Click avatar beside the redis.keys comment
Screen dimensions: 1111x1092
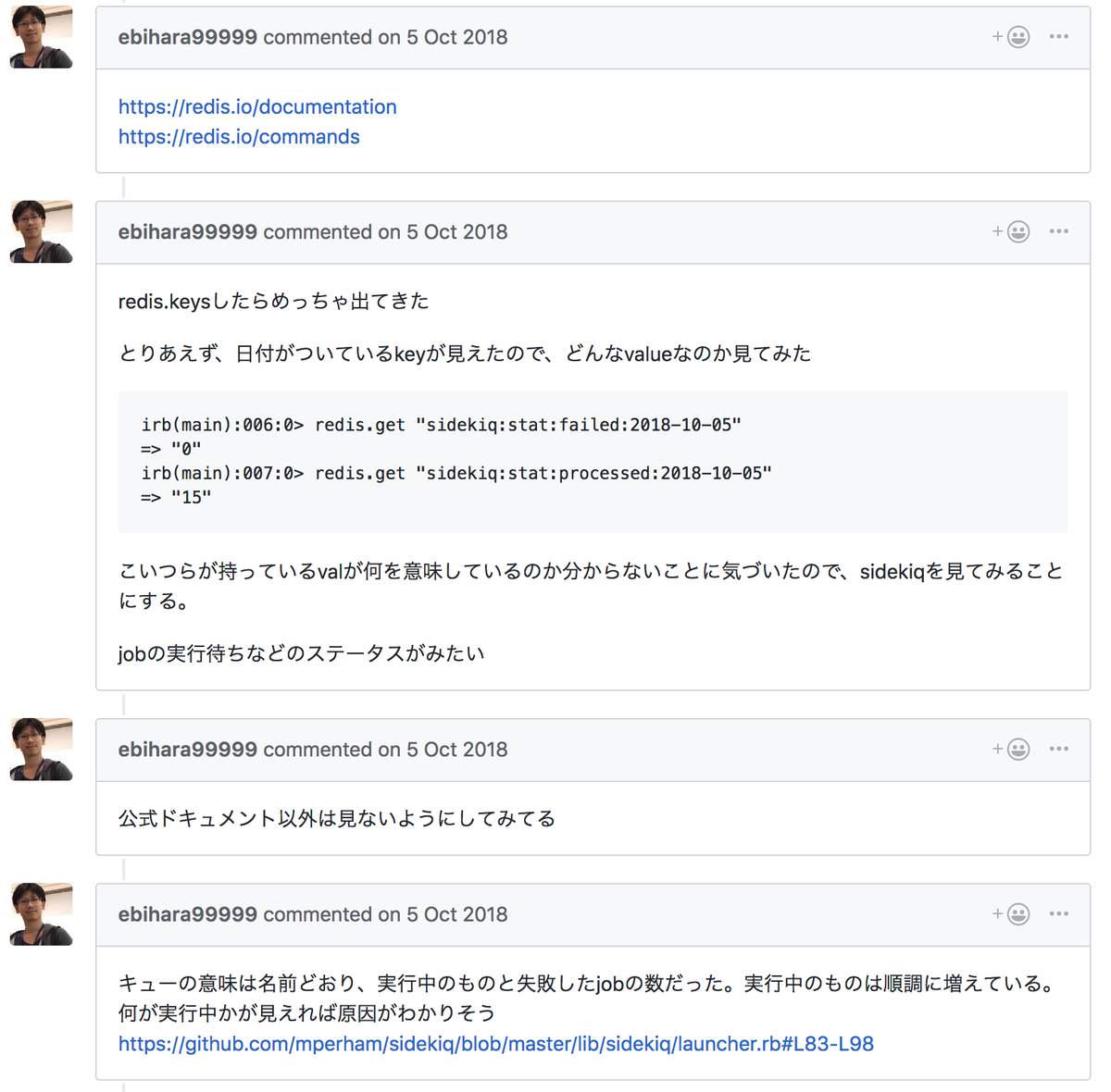click(41, 231)
